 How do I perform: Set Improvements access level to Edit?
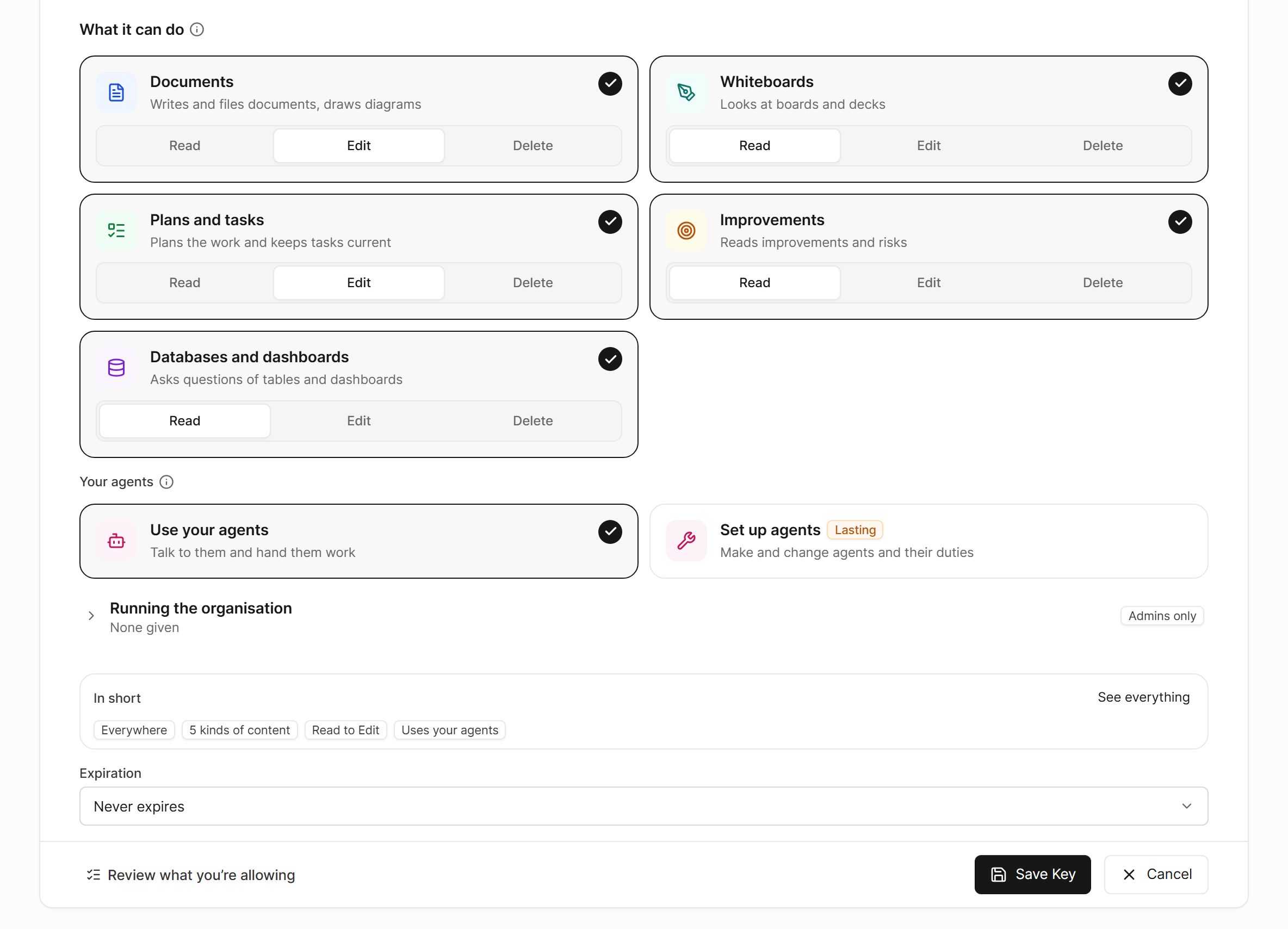pyautogui.click(x=928, y=283)
